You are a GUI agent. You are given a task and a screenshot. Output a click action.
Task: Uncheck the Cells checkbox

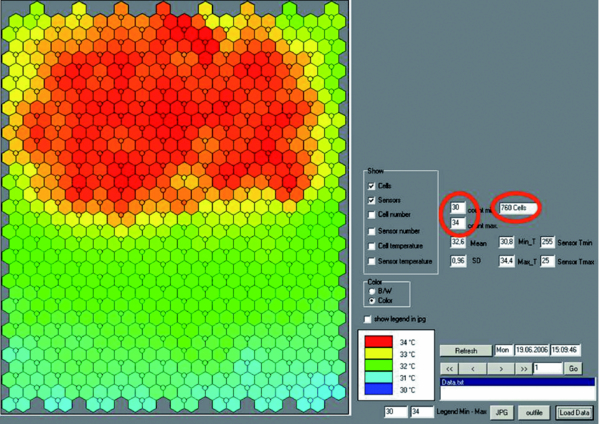[371, 186]
